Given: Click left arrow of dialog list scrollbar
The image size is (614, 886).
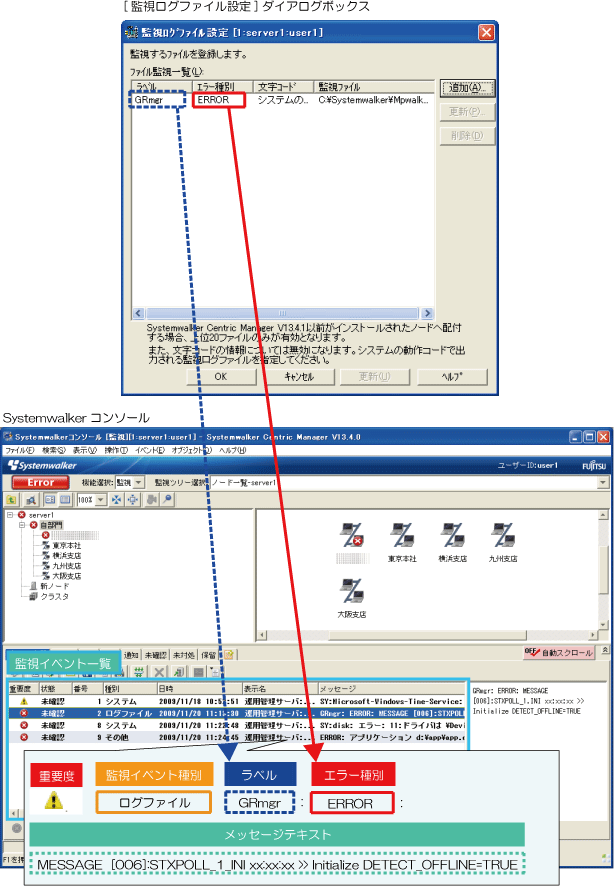Looking at the screenshot, I should 138,313.
